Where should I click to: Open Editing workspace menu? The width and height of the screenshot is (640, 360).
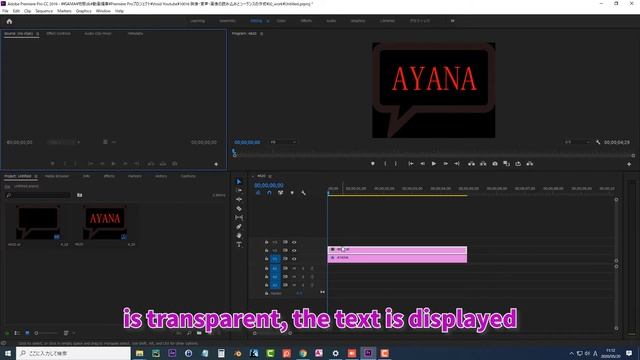click(268, 21)
